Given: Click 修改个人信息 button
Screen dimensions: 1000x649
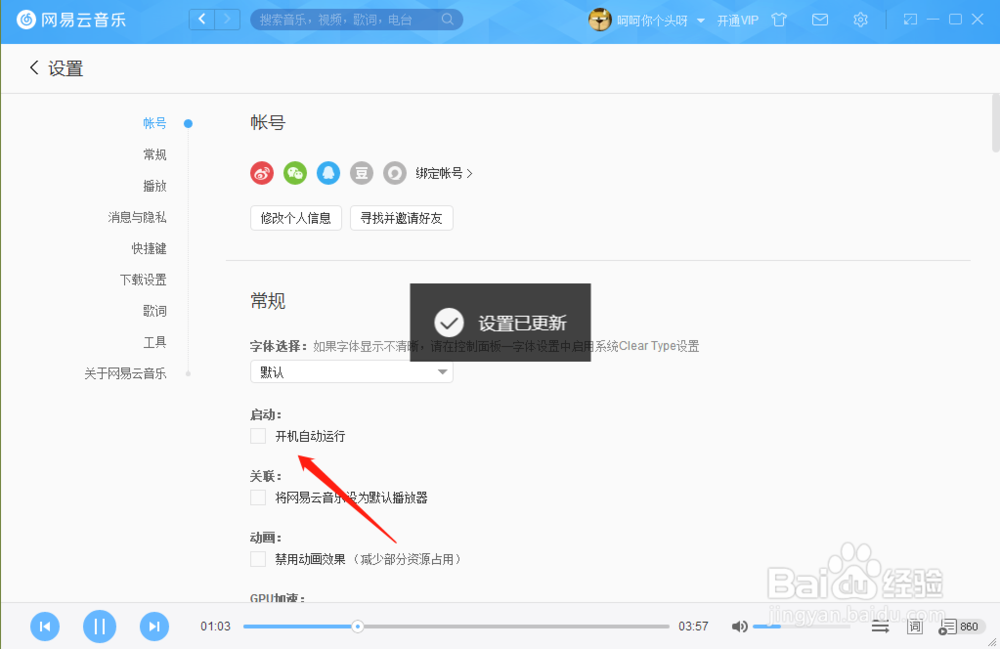Looking at the screenshot, I should [296, 218].
